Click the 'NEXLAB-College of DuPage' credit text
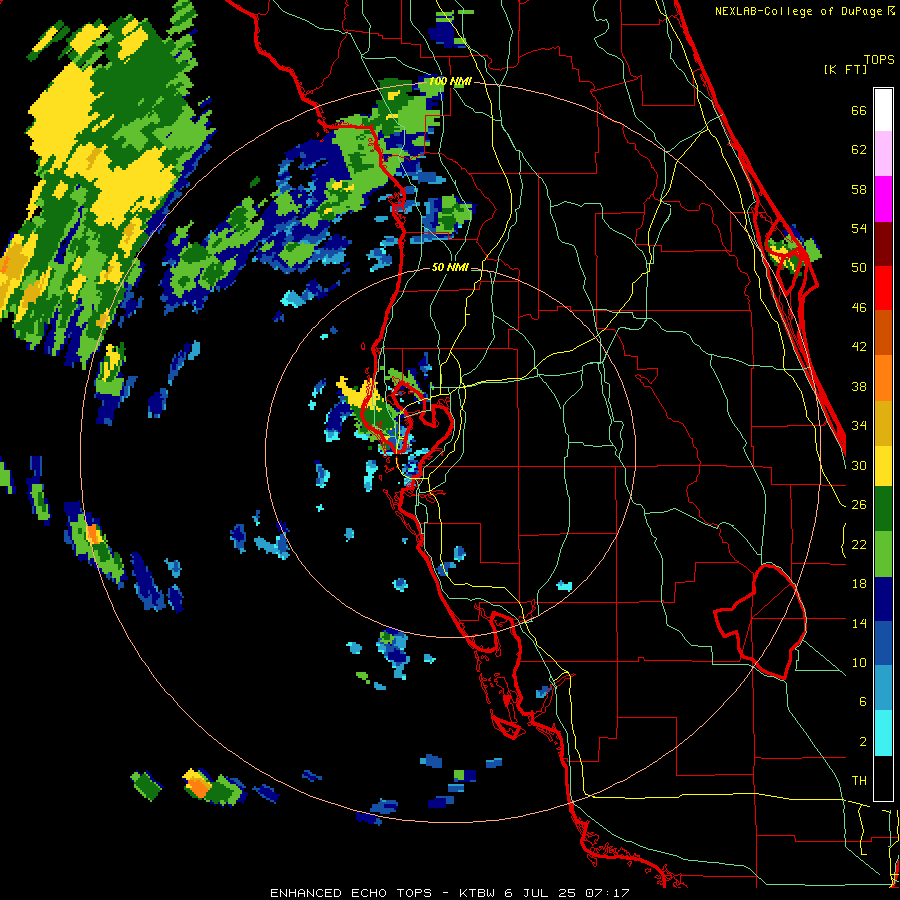The height and width of the screenshot is (900, 900). pos(800,11)
